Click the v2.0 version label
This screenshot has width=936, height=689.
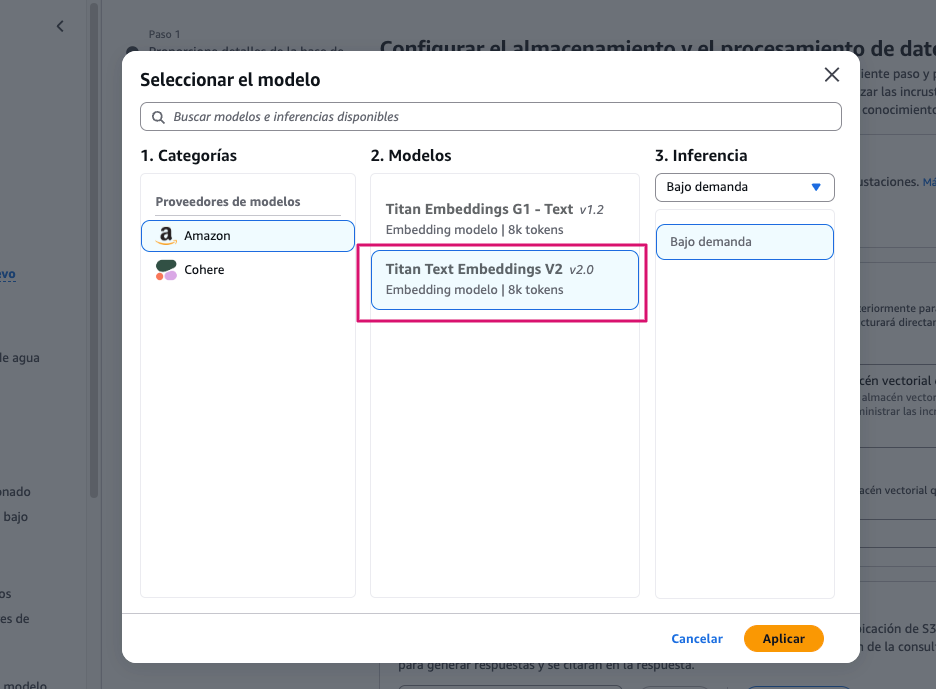(581, 270)
